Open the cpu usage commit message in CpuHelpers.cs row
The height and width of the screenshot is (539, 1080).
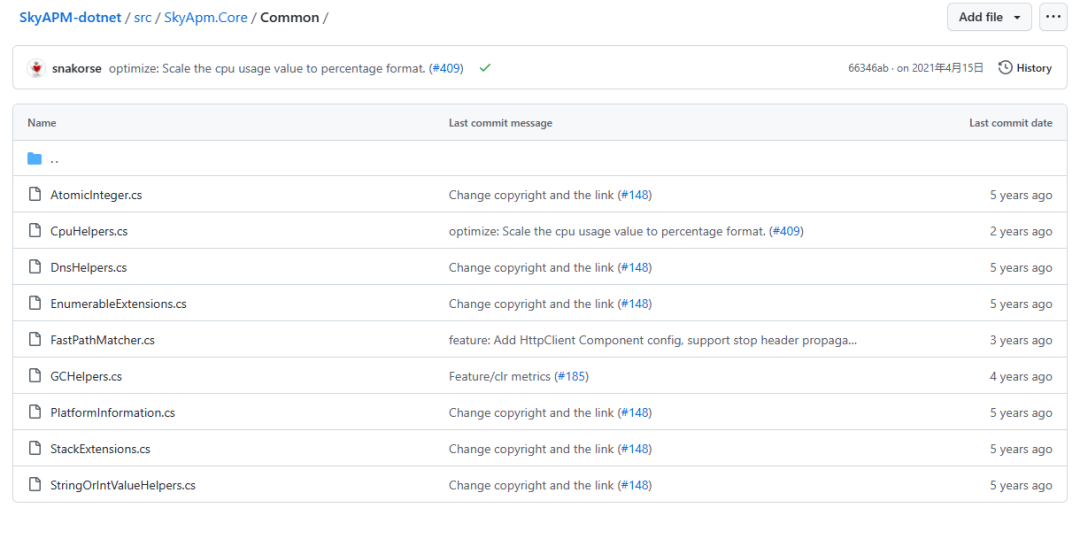coord(608,231)
